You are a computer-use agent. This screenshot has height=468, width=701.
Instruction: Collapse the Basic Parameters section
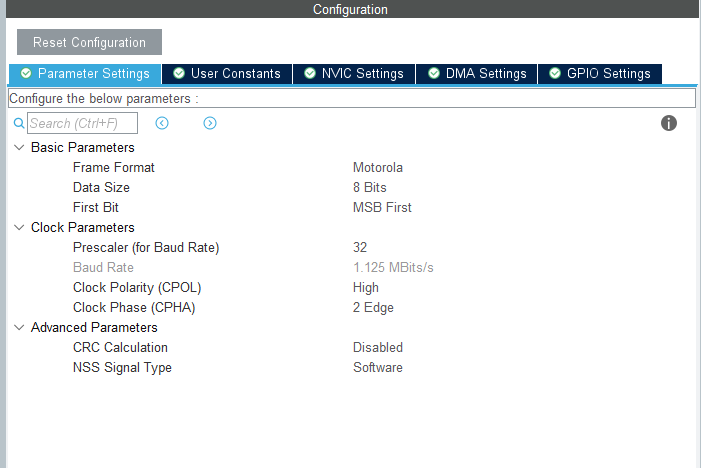pos(19,147)
